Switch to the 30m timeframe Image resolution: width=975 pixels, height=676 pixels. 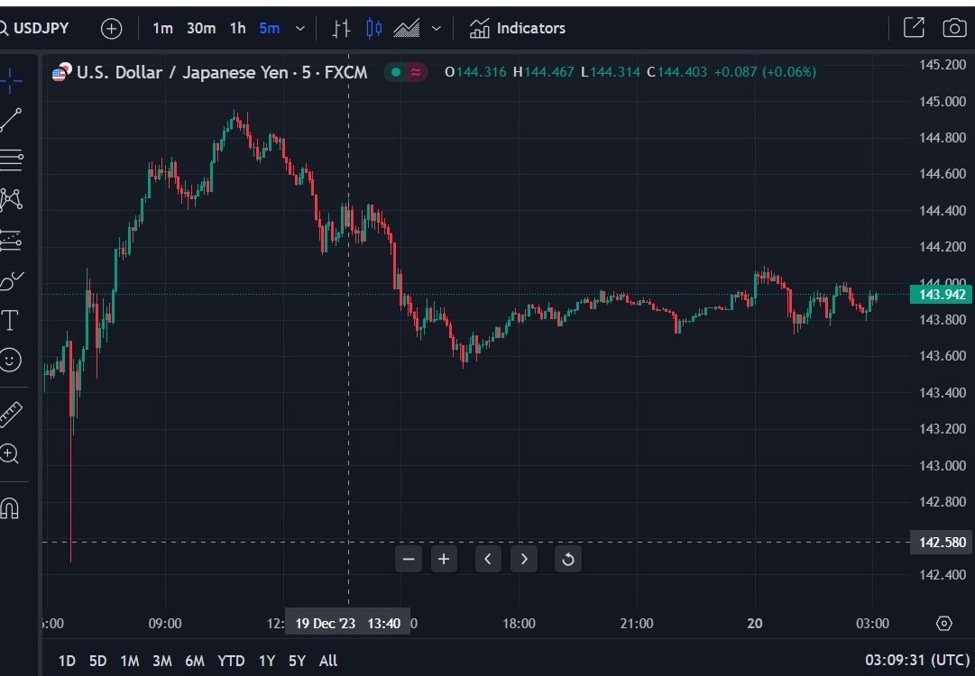pyautogui.click(x=200, y=28)
